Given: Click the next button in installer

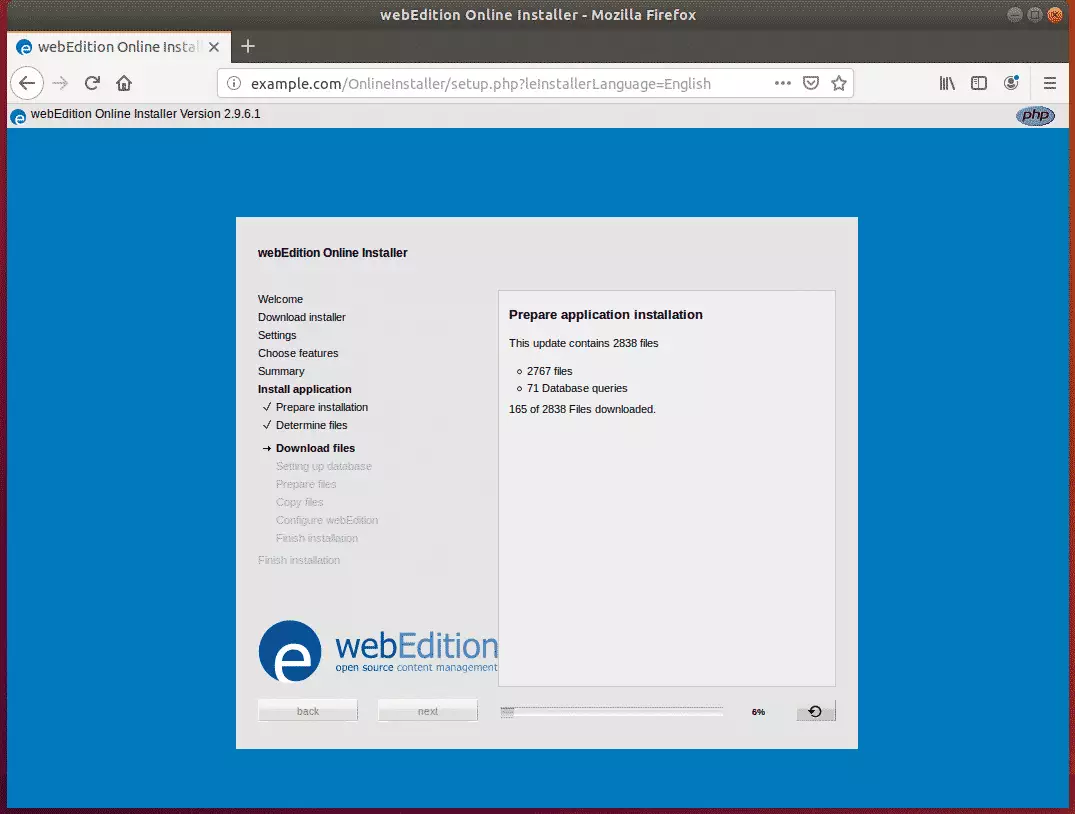Looking at the screenshot, I should [428, 711].
